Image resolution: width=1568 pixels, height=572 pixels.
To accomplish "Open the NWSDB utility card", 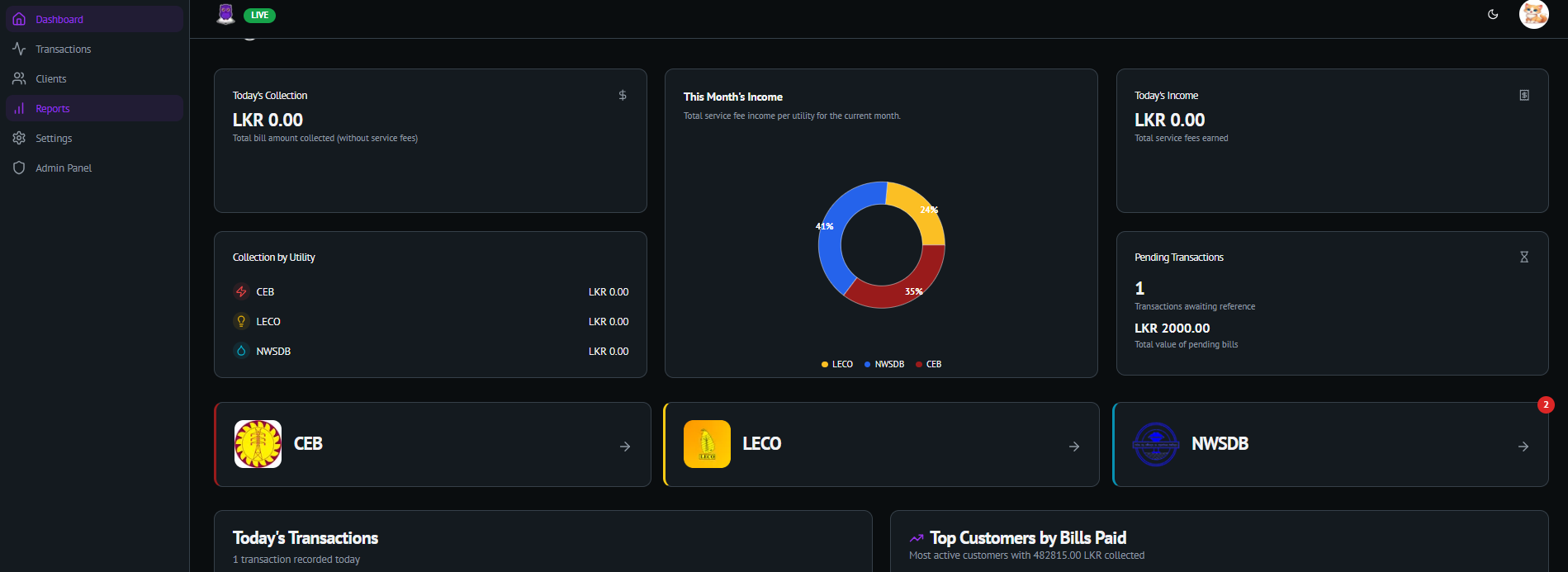I will click(x=1331, y=444).
